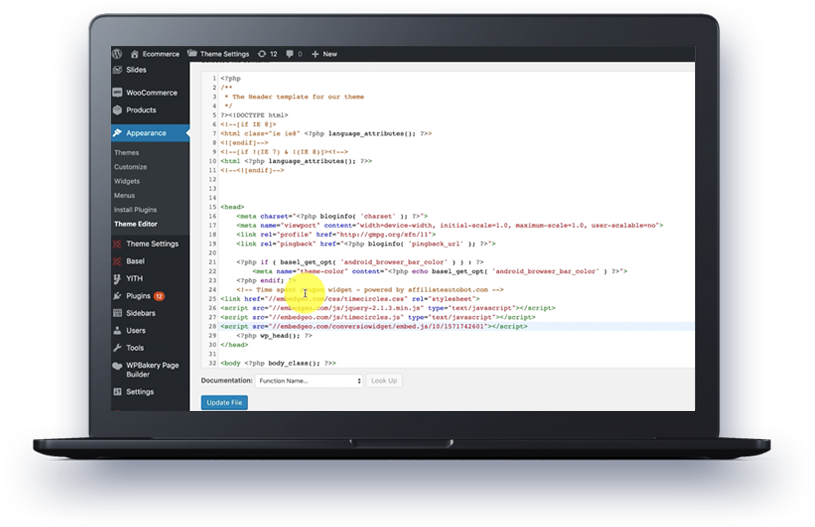This screenshot has width=815, height=527.
Task: Open Install Plugins submenu item
Action: coord(135,209)
